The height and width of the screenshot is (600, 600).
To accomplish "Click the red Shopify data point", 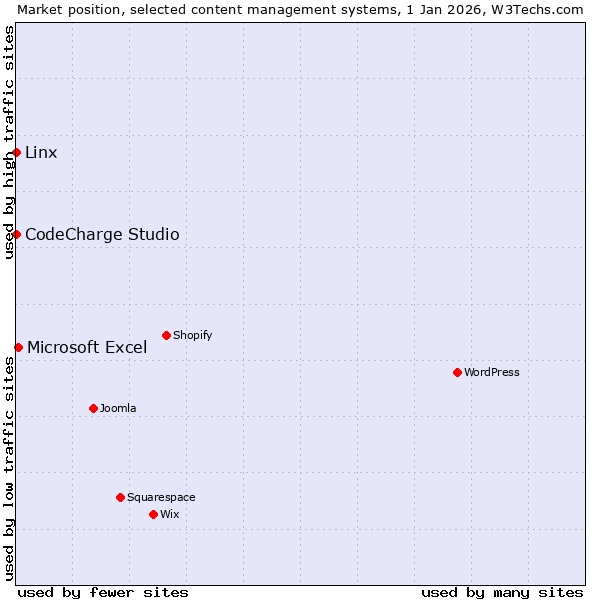I will (x=166, y=336).
